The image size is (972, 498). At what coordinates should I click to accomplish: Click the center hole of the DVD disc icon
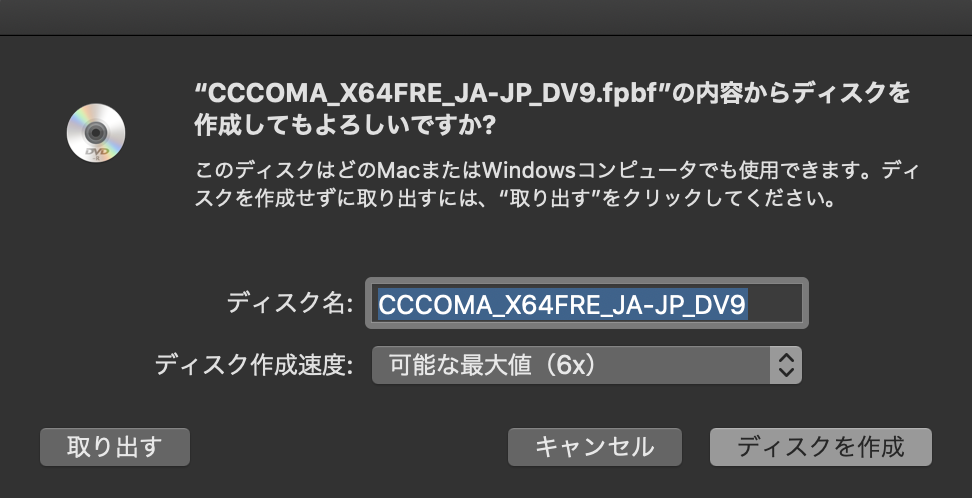[95, 132]
